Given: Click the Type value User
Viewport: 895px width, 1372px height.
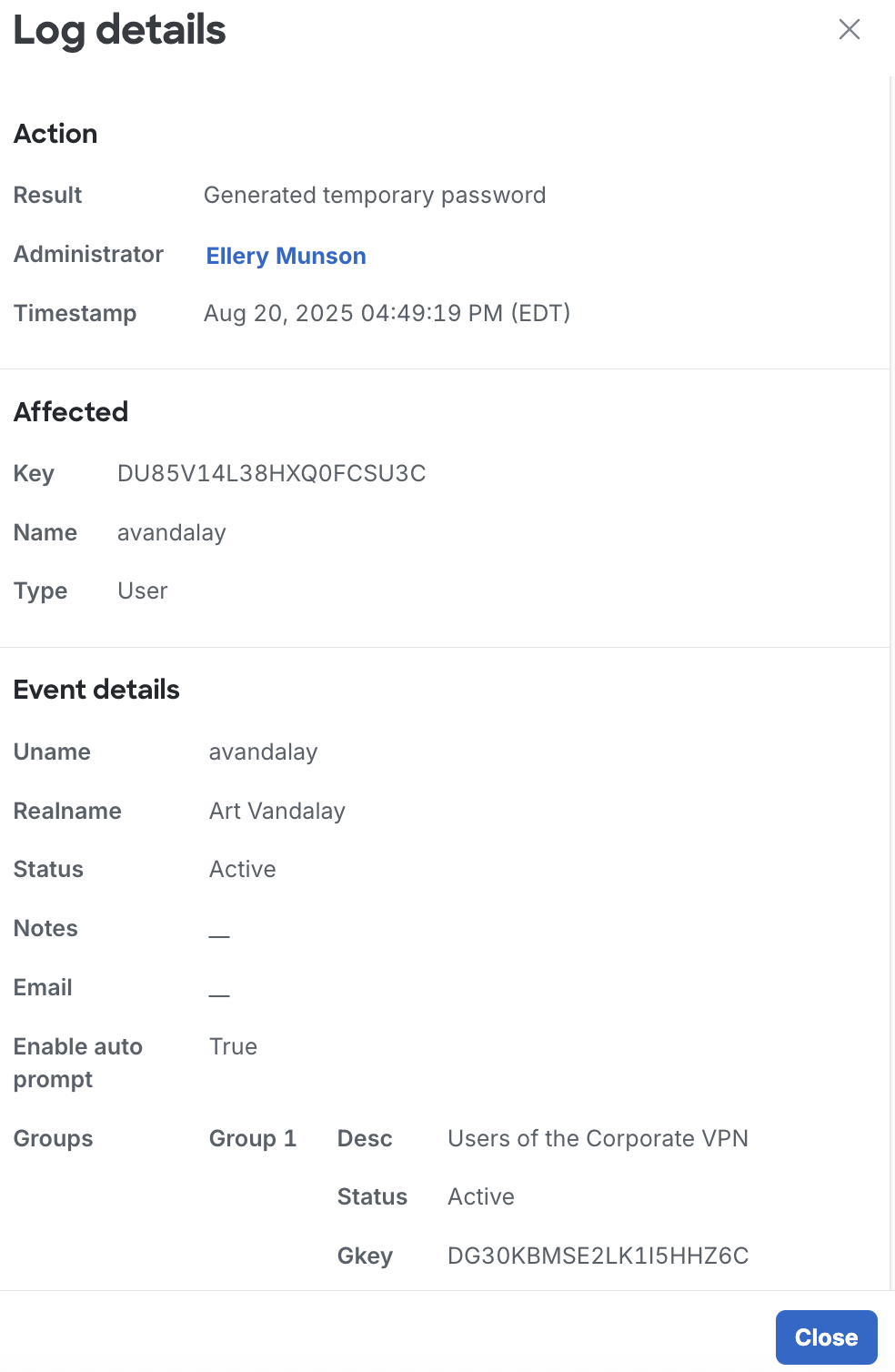Looking at the screenshot, I should [142, 590].
